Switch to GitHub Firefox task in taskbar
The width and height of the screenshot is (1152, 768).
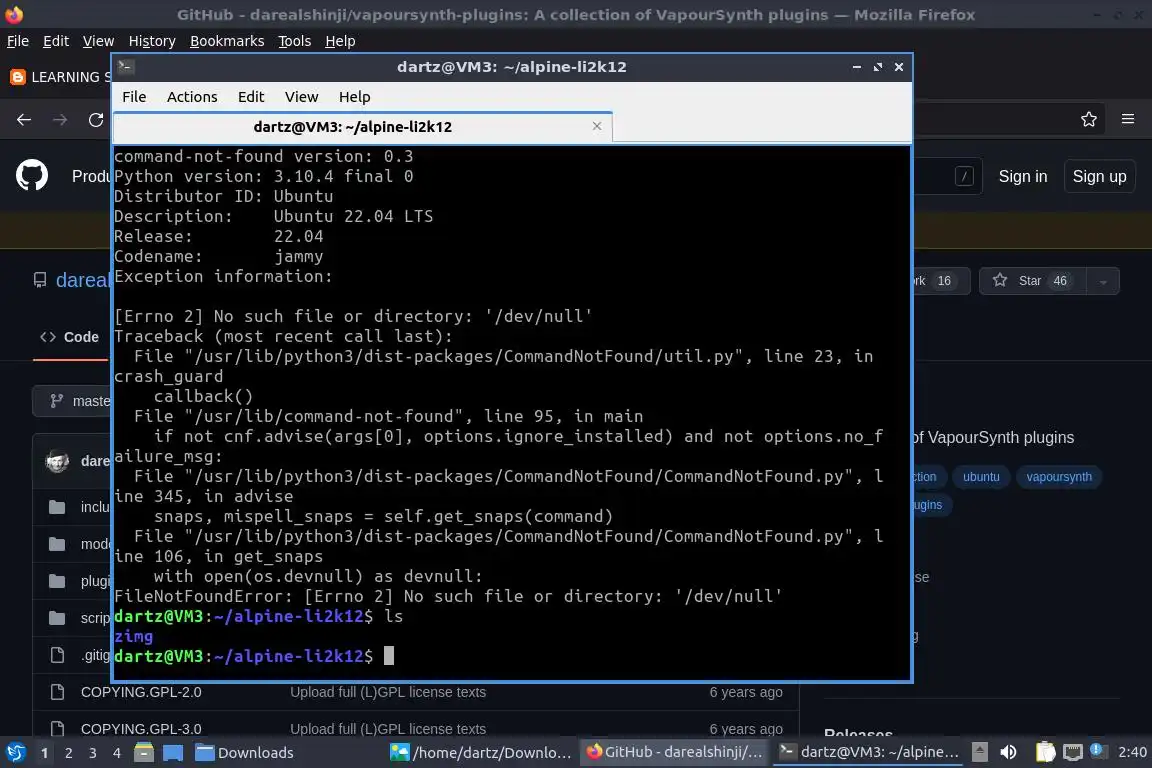[674, 752]
